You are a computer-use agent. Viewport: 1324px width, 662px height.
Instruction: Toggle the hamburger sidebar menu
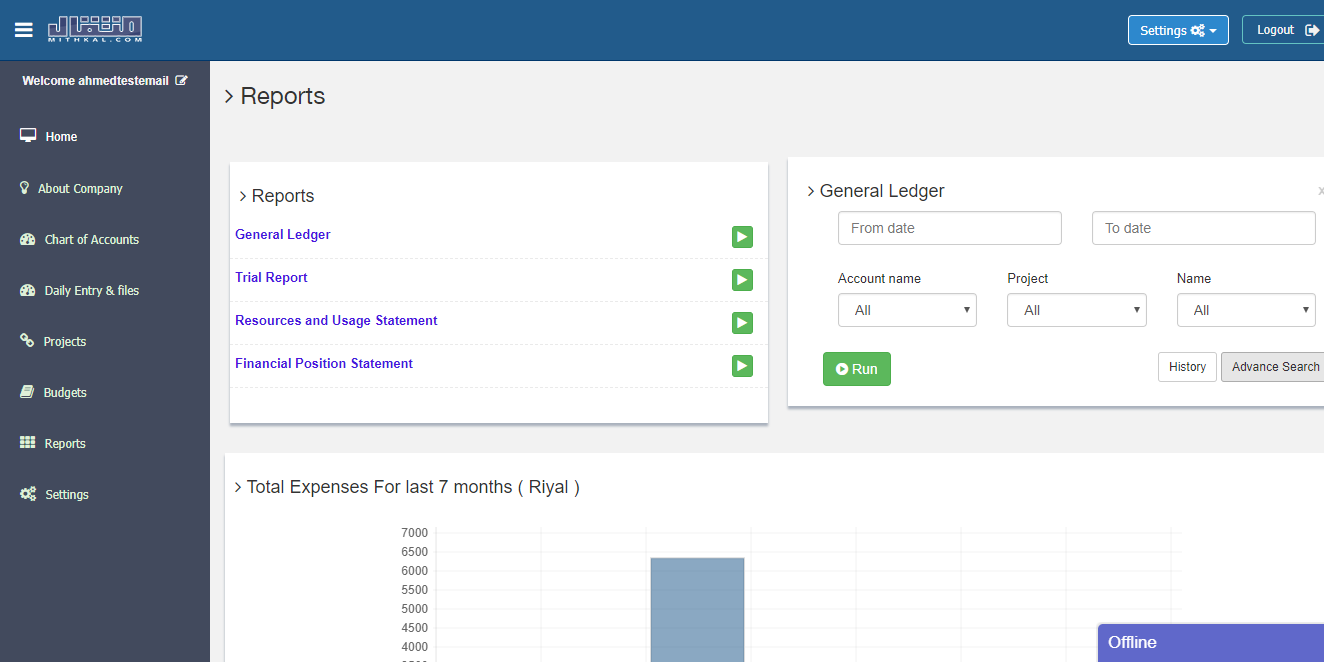click(24, 30)
